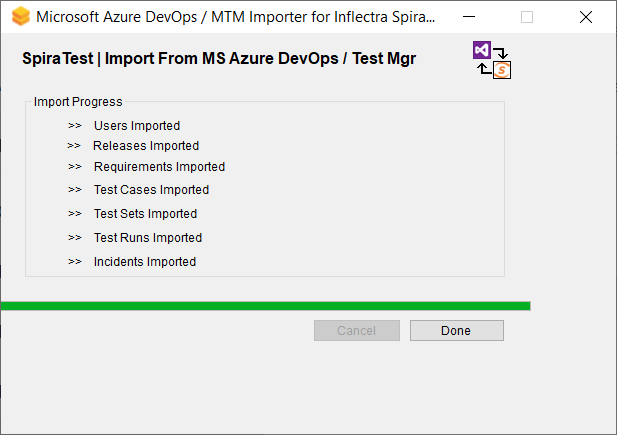
Task: Close the MTM Importer window
Action: point(586,17)
